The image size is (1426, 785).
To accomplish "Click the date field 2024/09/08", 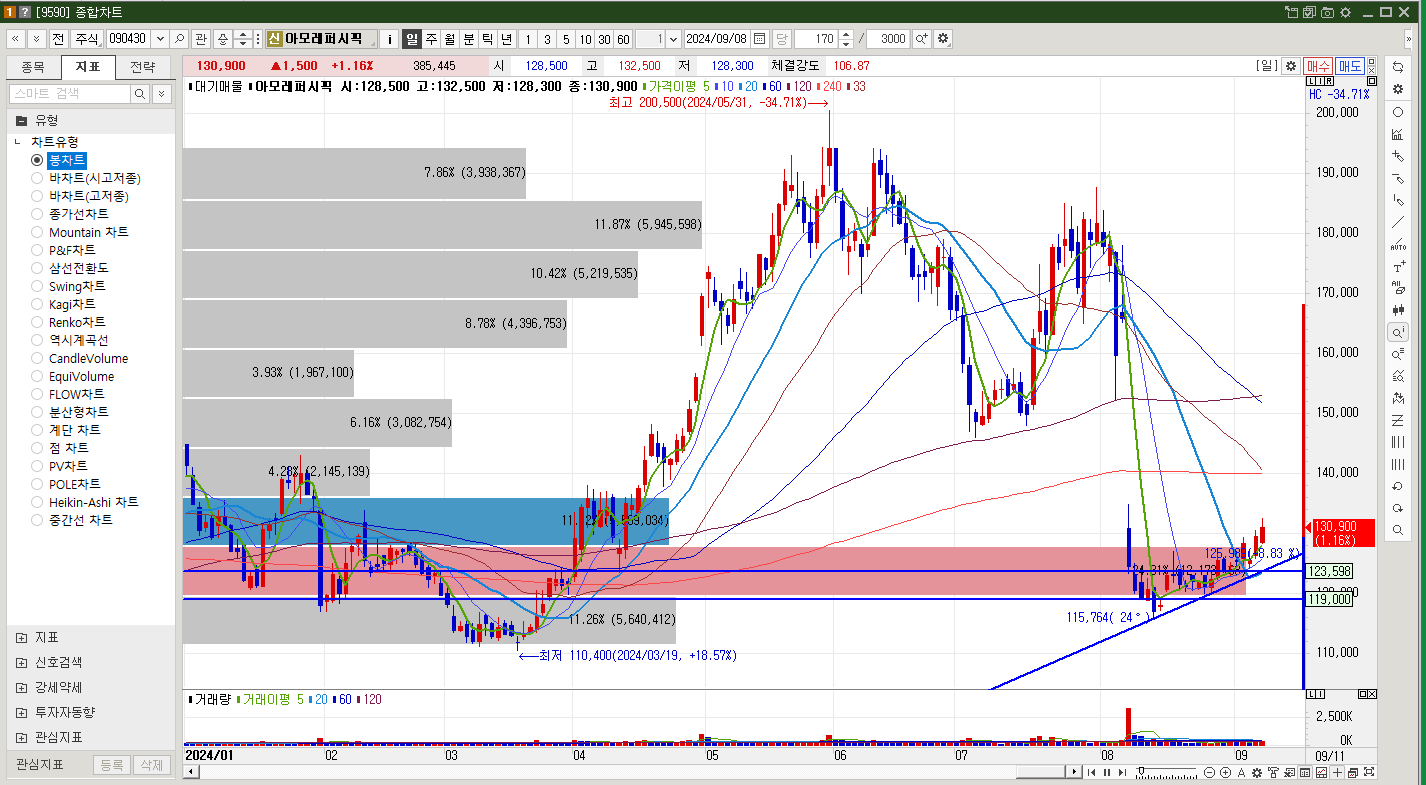I will [x=716, y=39].
